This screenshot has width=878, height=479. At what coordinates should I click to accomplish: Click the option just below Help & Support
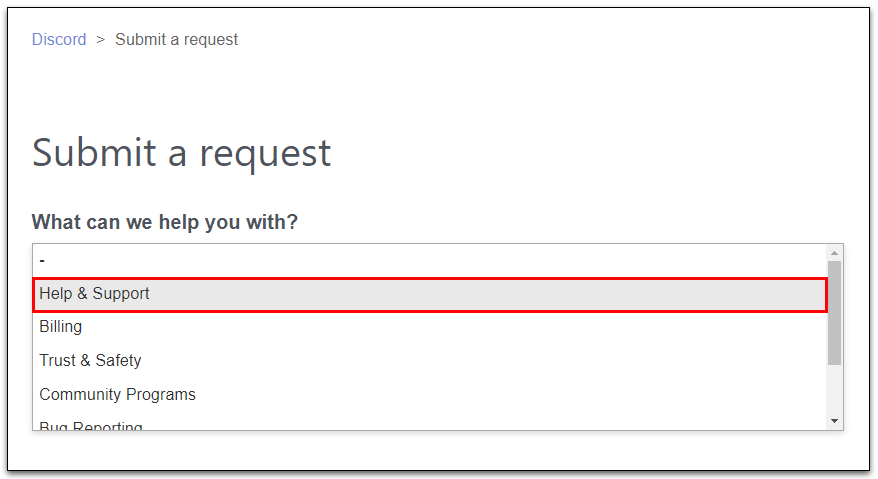point(61,327)
